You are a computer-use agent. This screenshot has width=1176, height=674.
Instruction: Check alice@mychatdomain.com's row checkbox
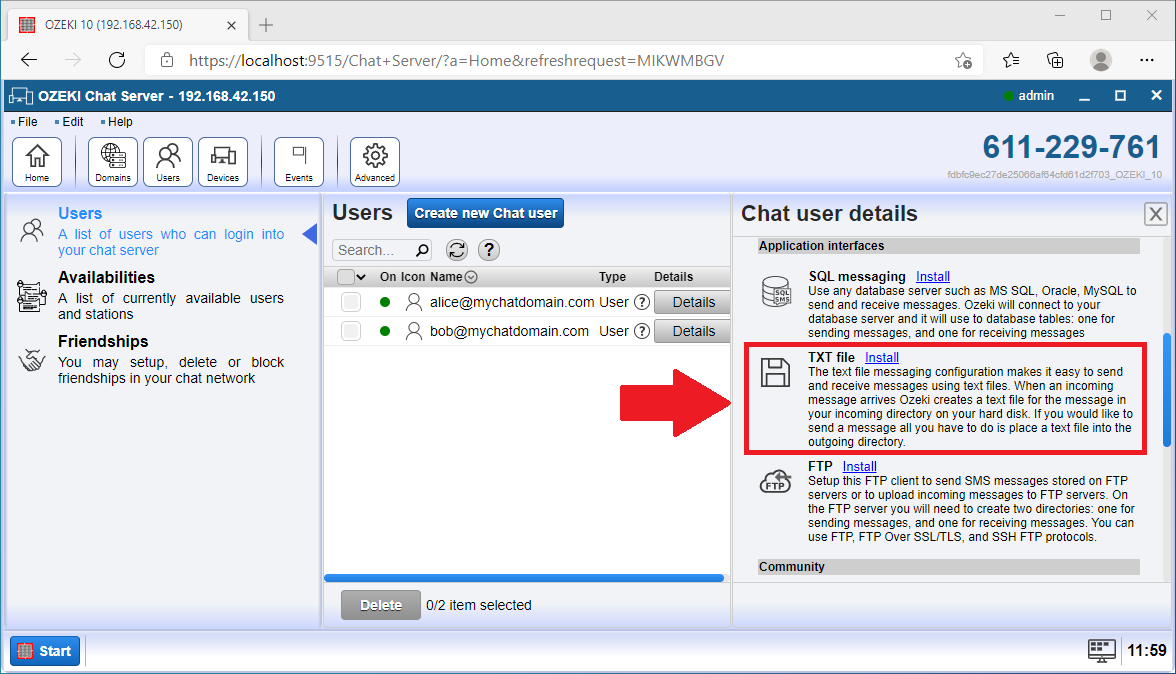click(351, 302)
